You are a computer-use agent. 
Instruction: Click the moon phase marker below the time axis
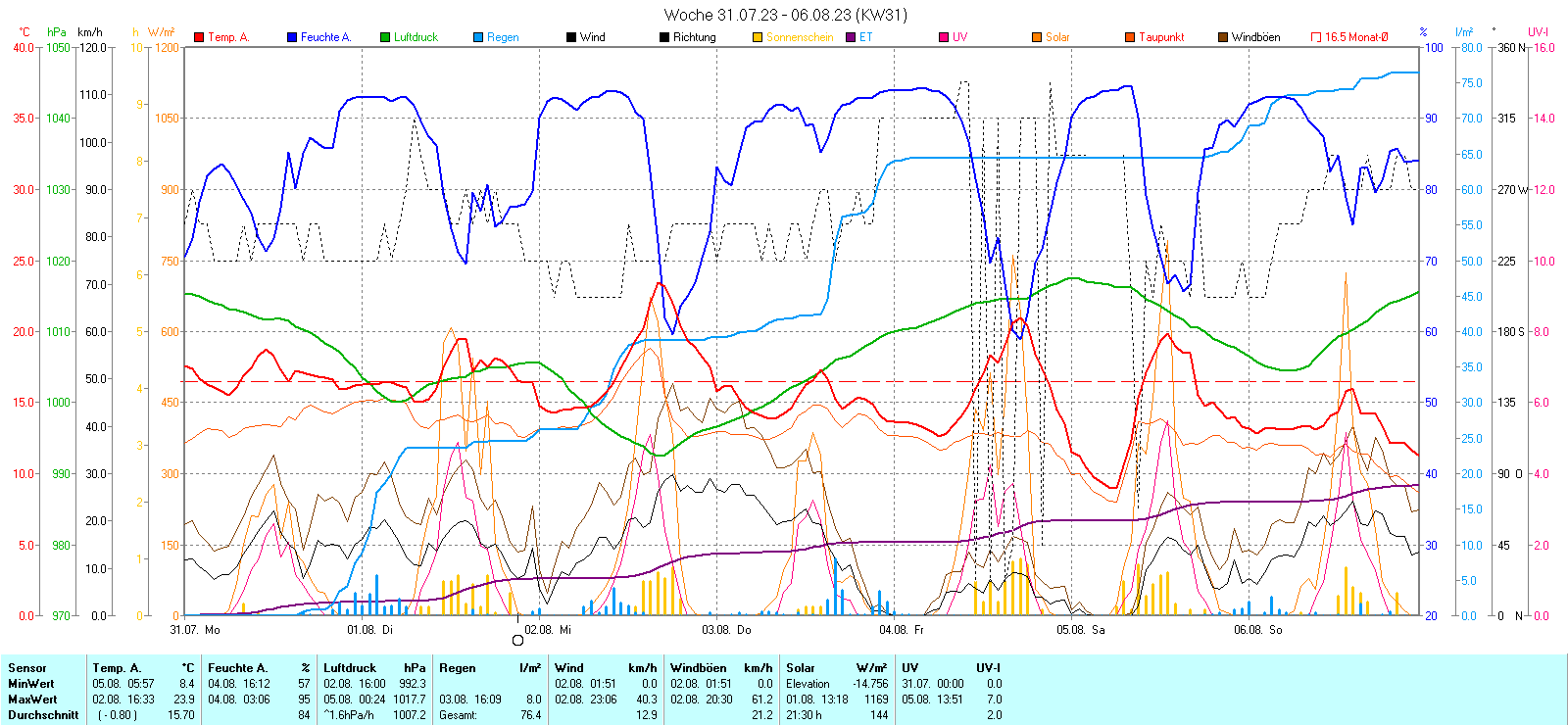coord(518,641)
